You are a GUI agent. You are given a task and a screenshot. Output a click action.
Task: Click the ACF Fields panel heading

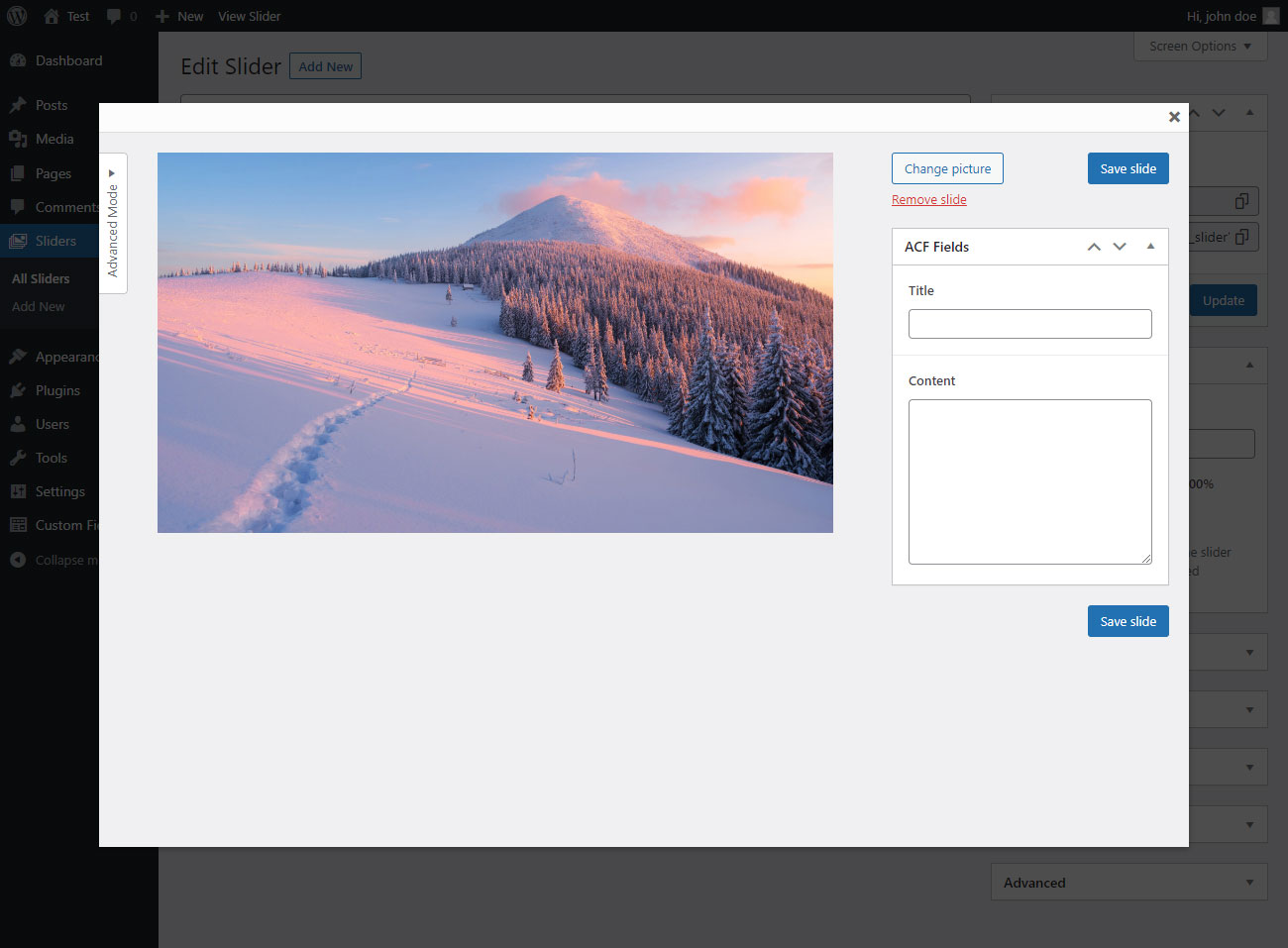point(936,247)
